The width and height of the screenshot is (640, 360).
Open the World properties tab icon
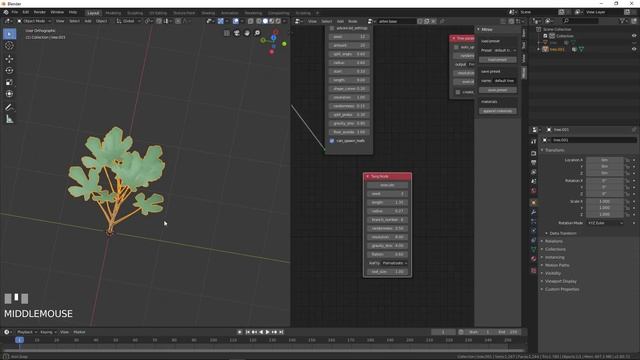click(533, 191)
